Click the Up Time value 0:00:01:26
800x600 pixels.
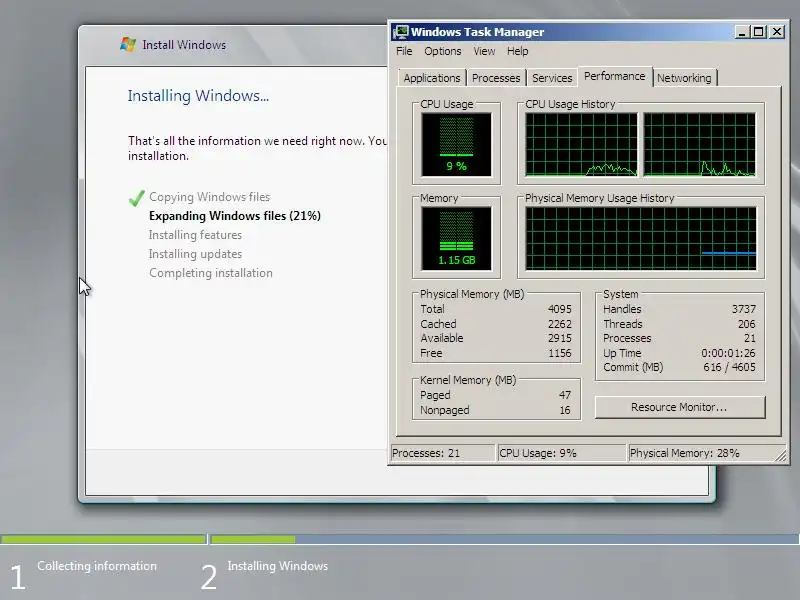pyautogui.click(x=728, y=353)
